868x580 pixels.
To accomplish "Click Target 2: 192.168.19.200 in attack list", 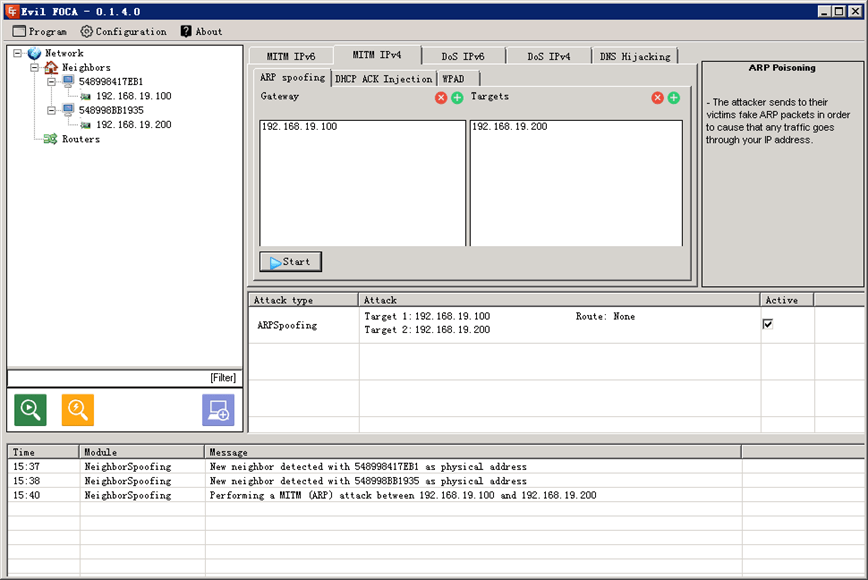I will [427, 329].
